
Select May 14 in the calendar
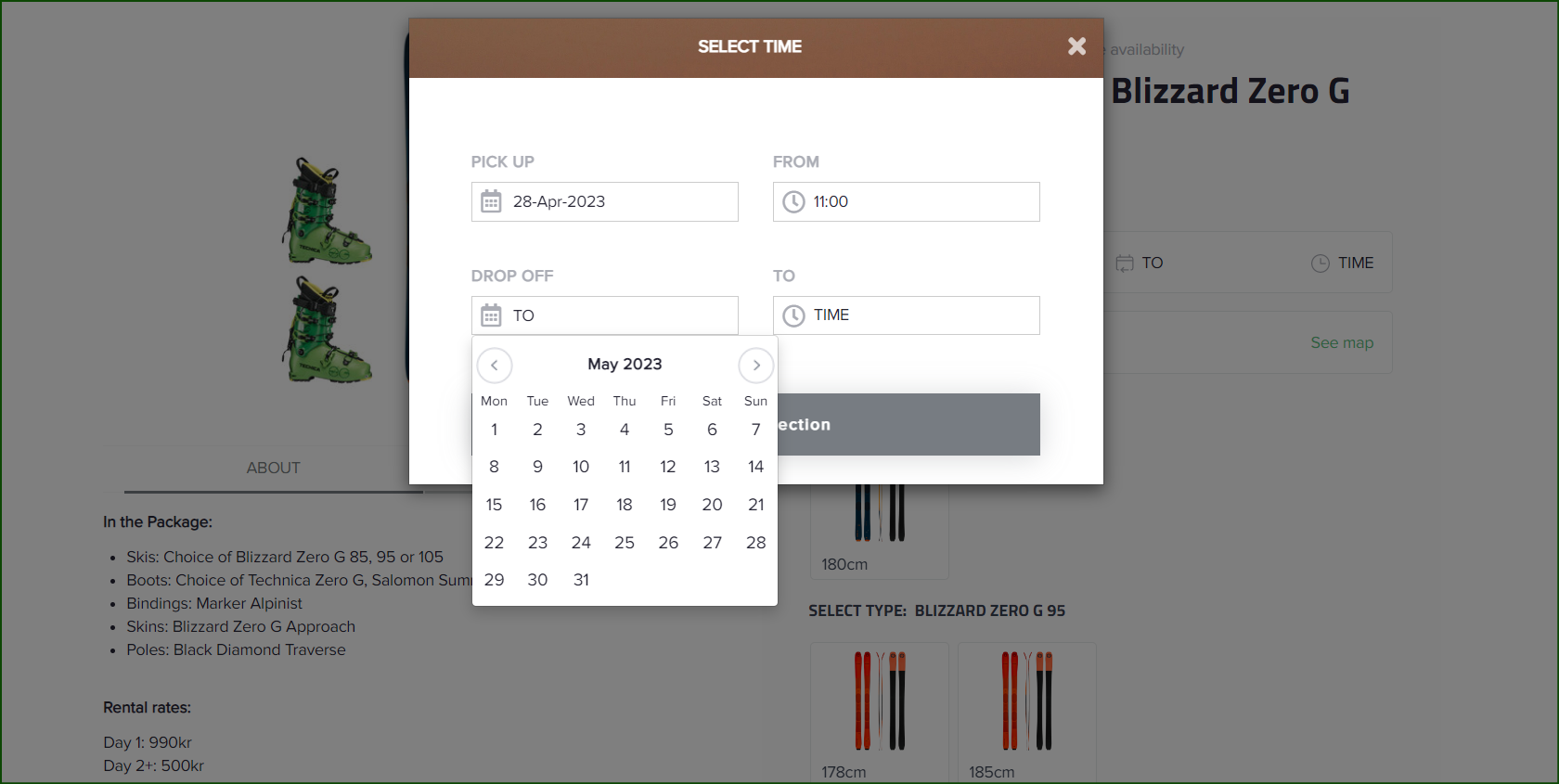[756, 467]
